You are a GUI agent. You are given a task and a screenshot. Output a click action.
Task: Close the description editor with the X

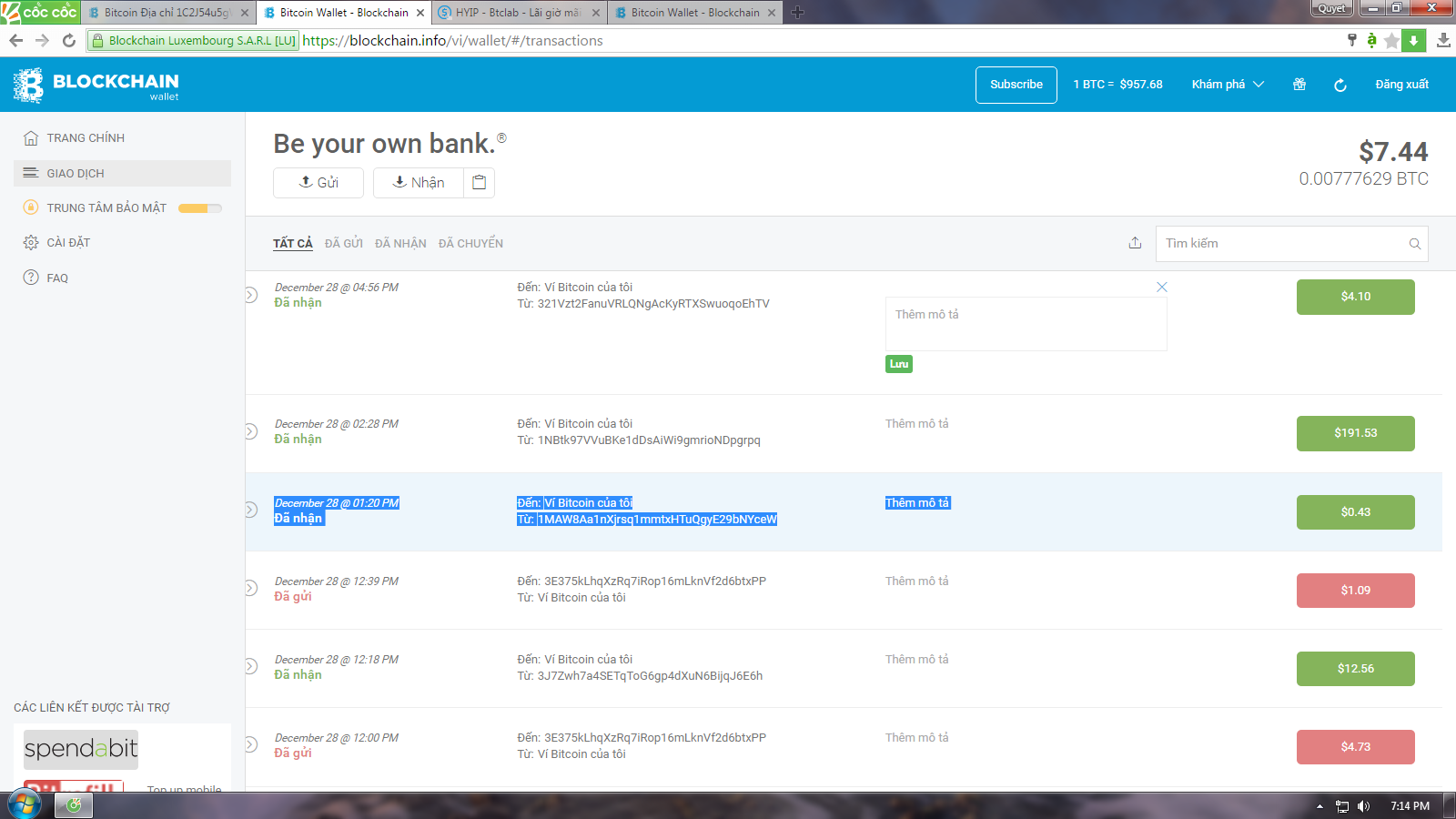[1162, 287]
